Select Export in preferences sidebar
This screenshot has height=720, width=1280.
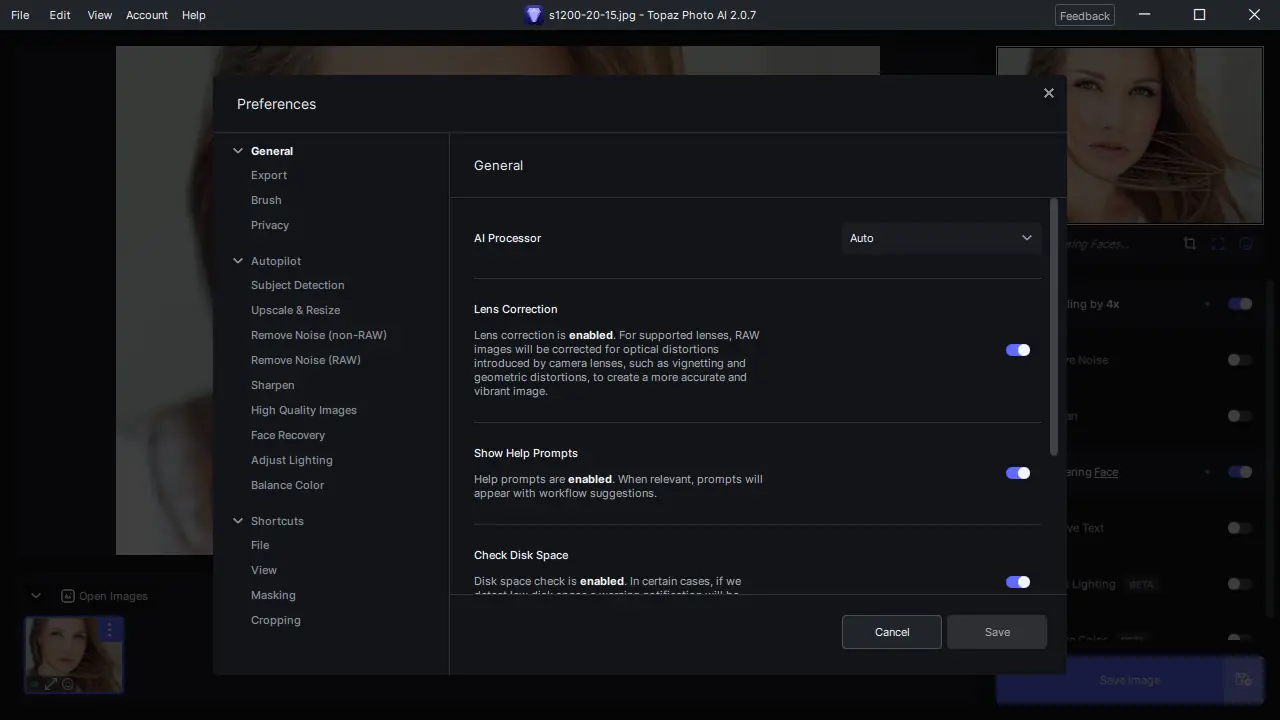[x=269, y=175]
